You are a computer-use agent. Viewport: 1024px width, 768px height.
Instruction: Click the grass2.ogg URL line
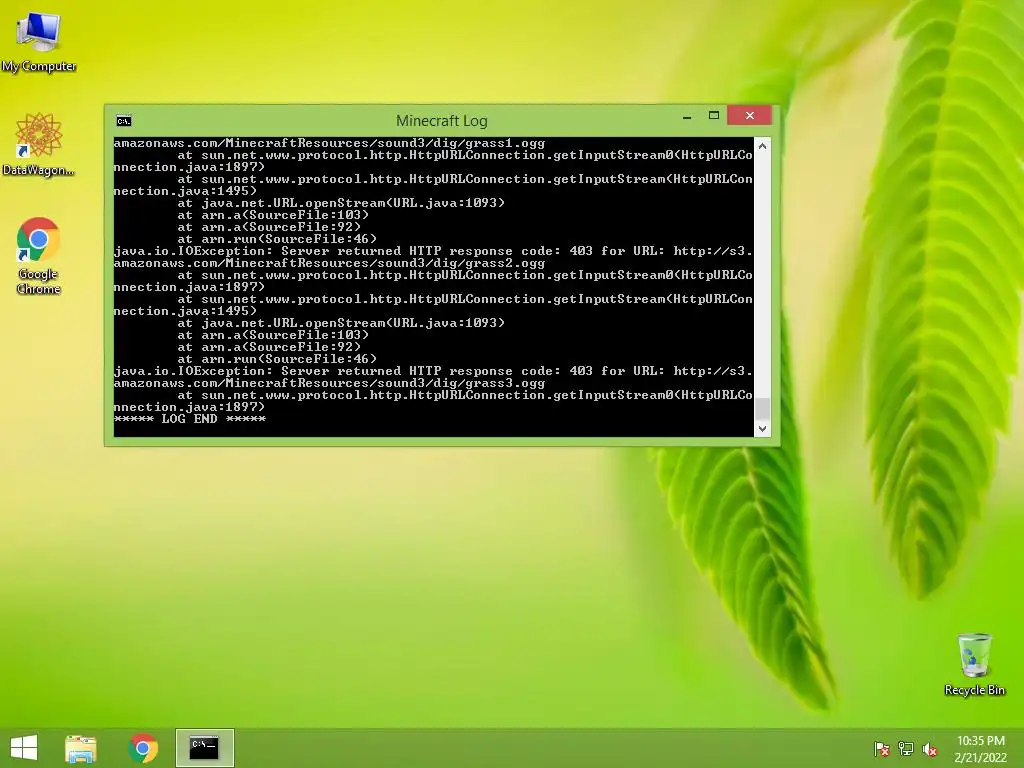[x=329, y=263]
